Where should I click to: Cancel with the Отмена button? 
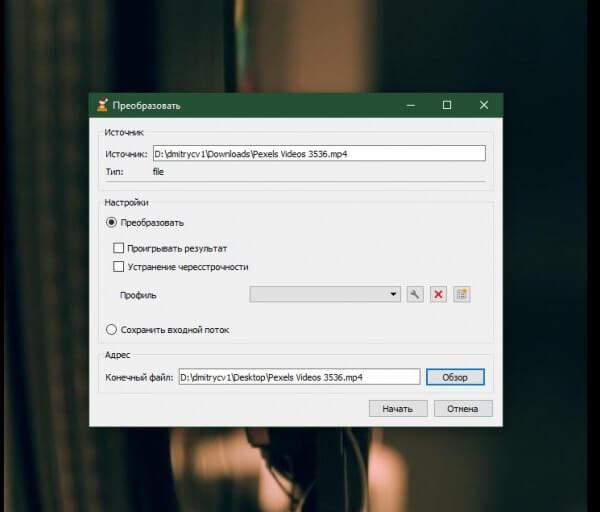click(x=463, y=409)
